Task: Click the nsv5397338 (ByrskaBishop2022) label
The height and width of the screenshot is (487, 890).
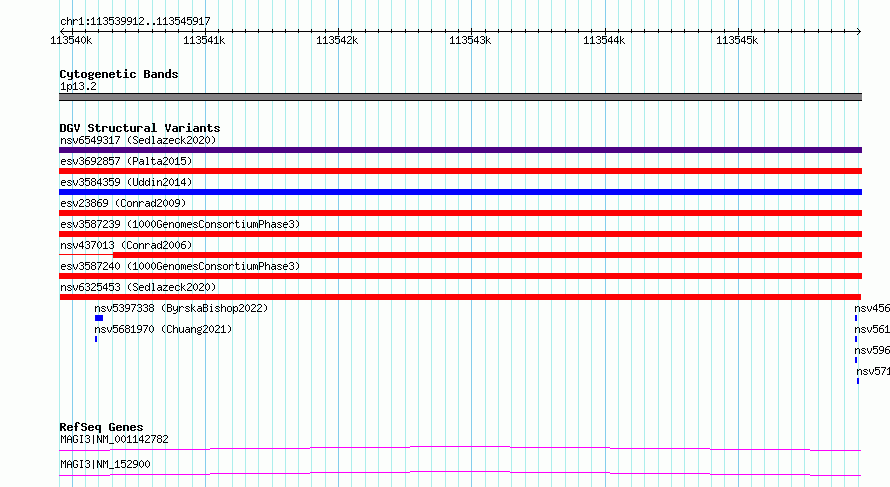Action: point(181,308)
